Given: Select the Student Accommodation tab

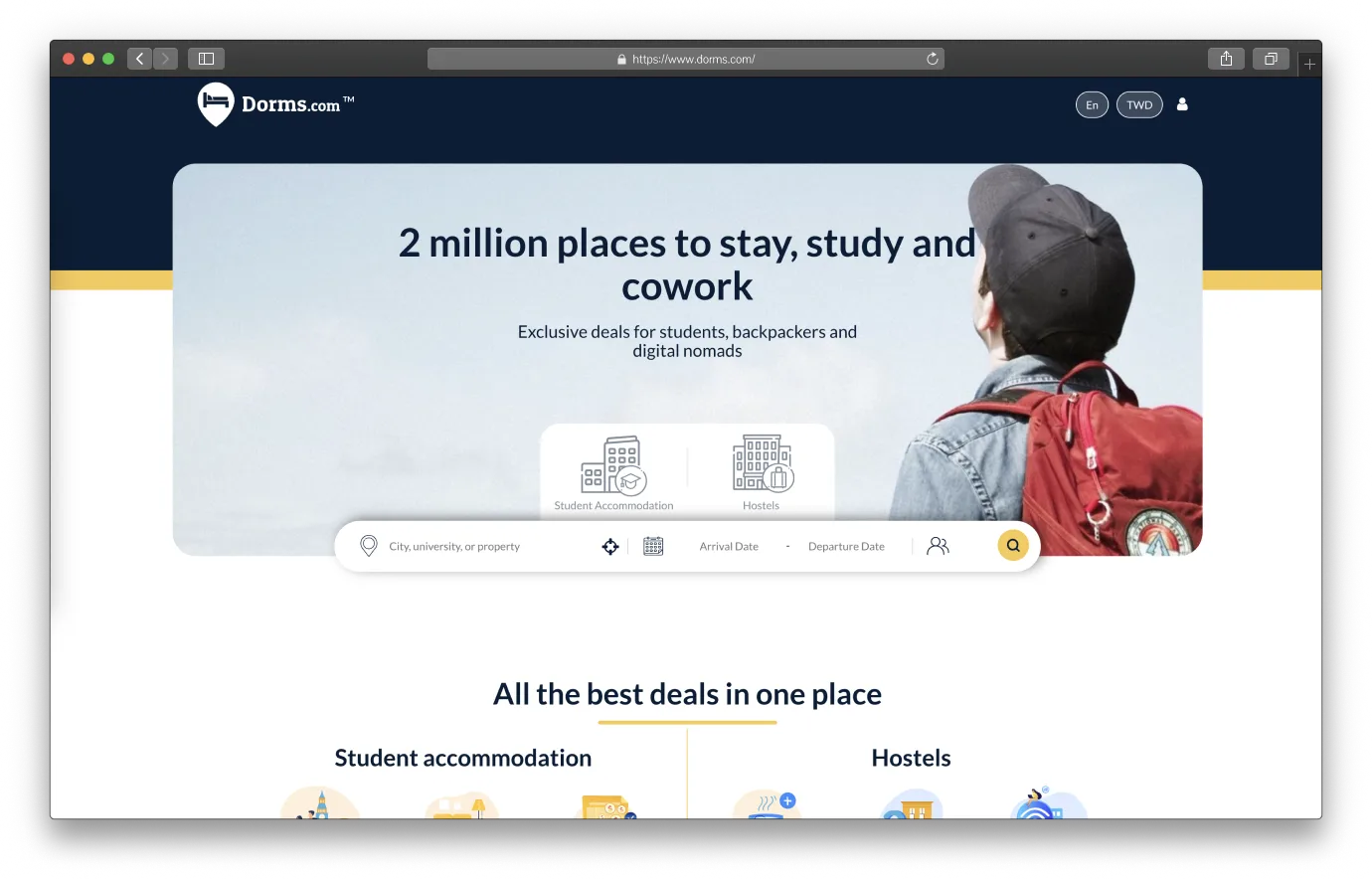Looking at the screenshot, I should (x=613, y=473).
